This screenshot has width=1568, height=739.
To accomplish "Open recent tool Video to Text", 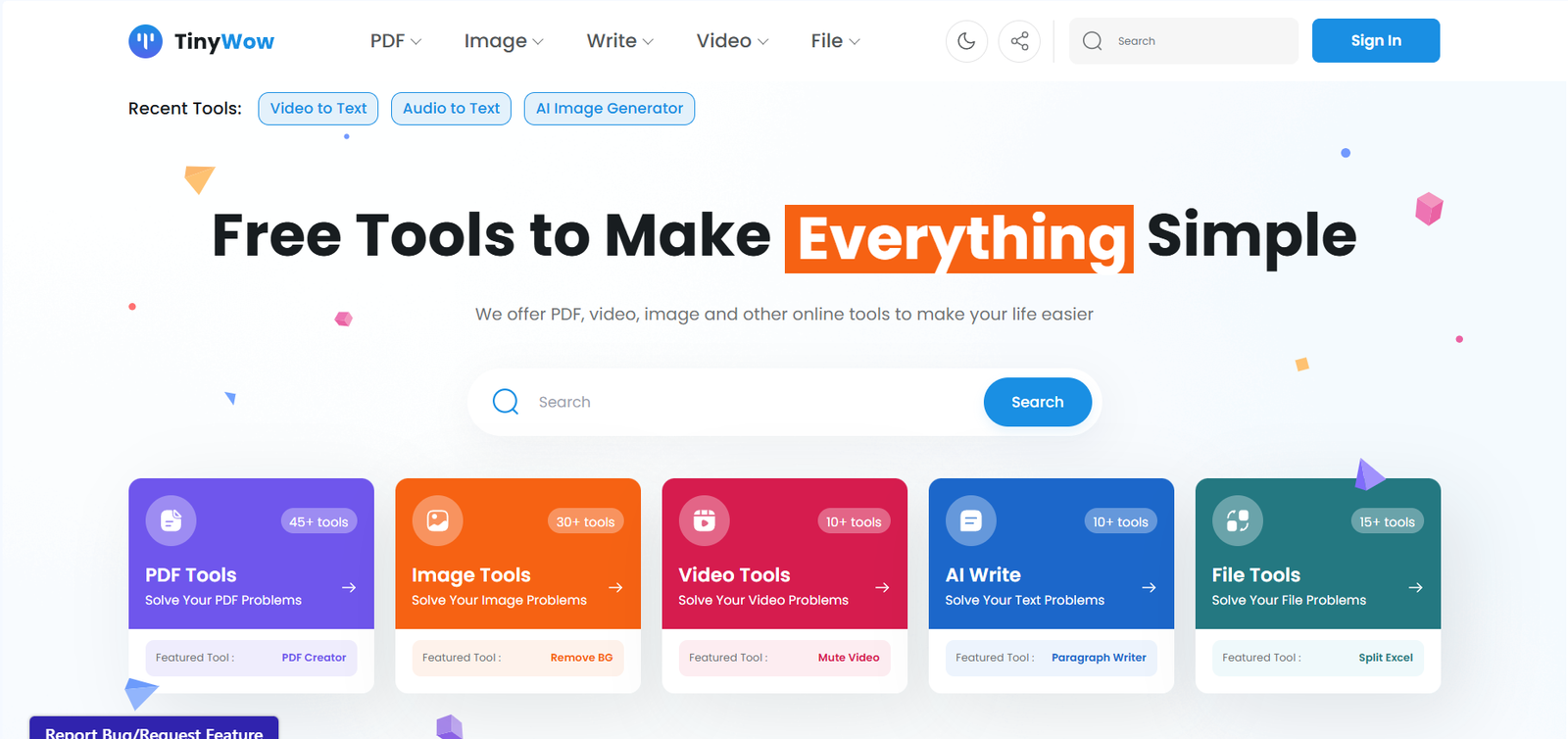I will click(x=318, y=109).
